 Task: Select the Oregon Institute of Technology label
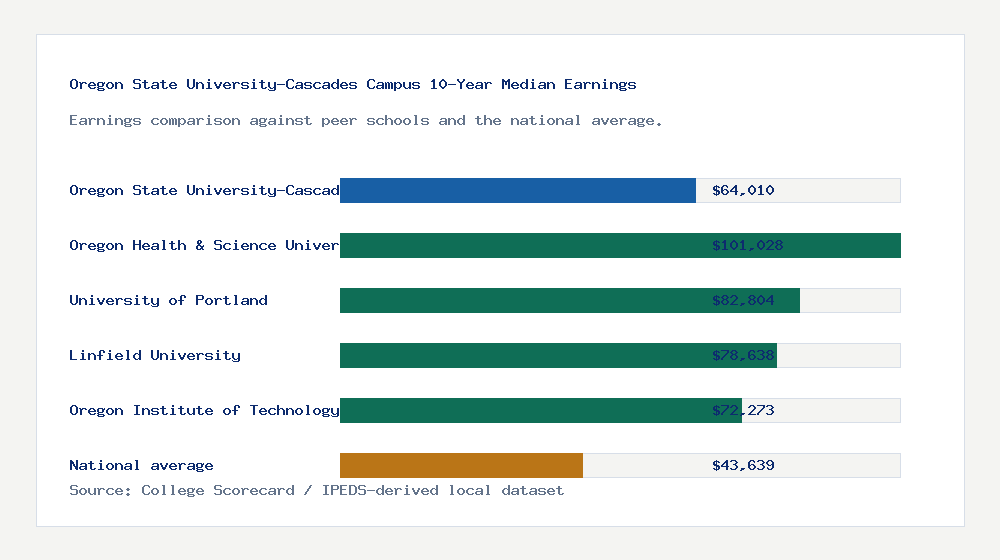(x=204, y=410)
